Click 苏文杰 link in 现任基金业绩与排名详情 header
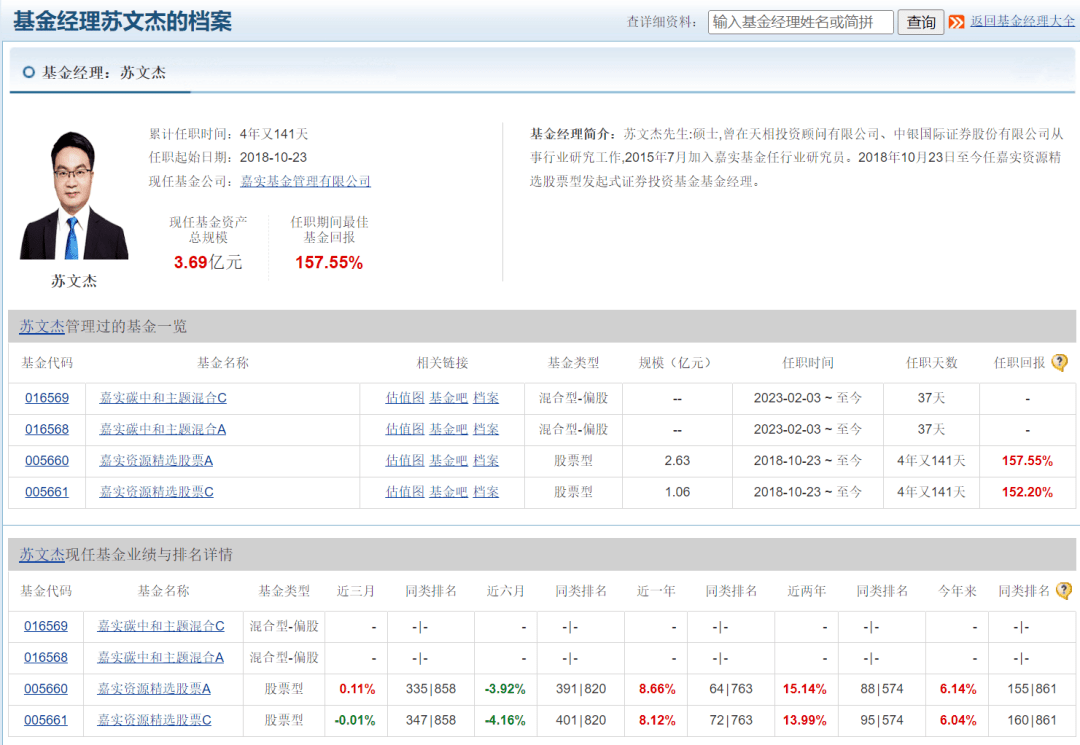 click(x=41, y=554)
